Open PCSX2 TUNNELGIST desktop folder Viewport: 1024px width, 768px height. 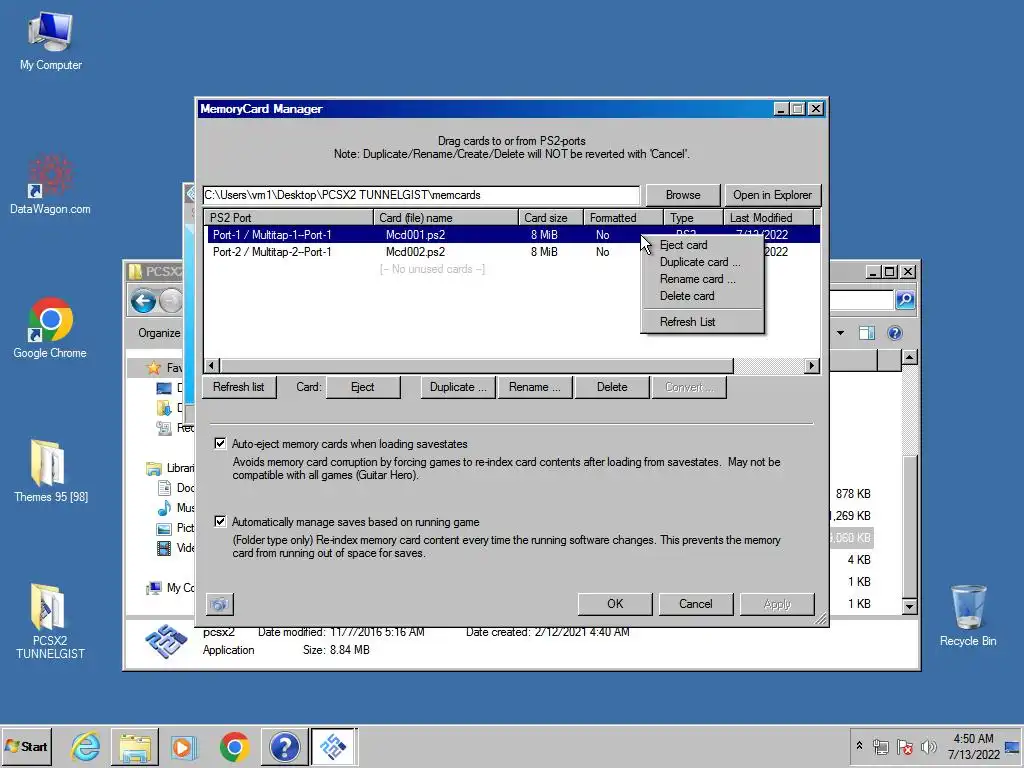(50, 621)
